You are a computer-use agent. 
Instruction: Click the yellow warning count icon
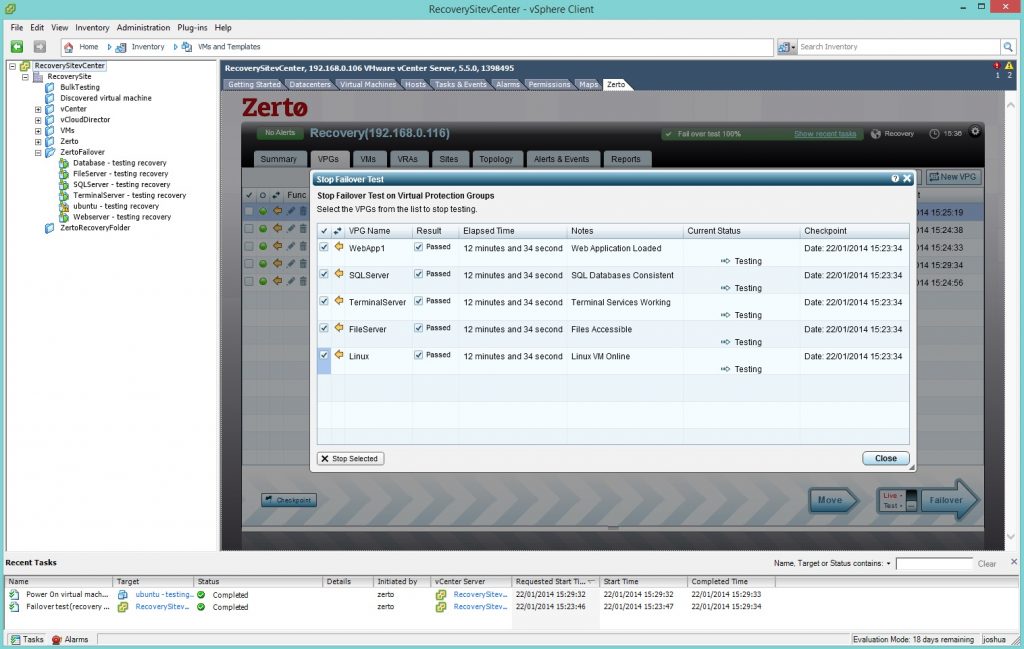click(1009, 66)
